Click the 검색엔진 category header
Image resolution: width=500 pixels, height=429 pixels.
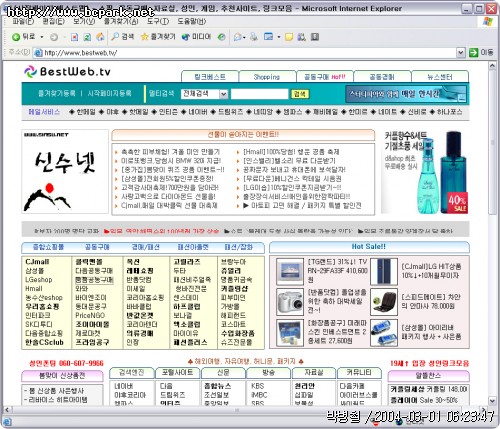pyautogui.click(x=132, y=373)
